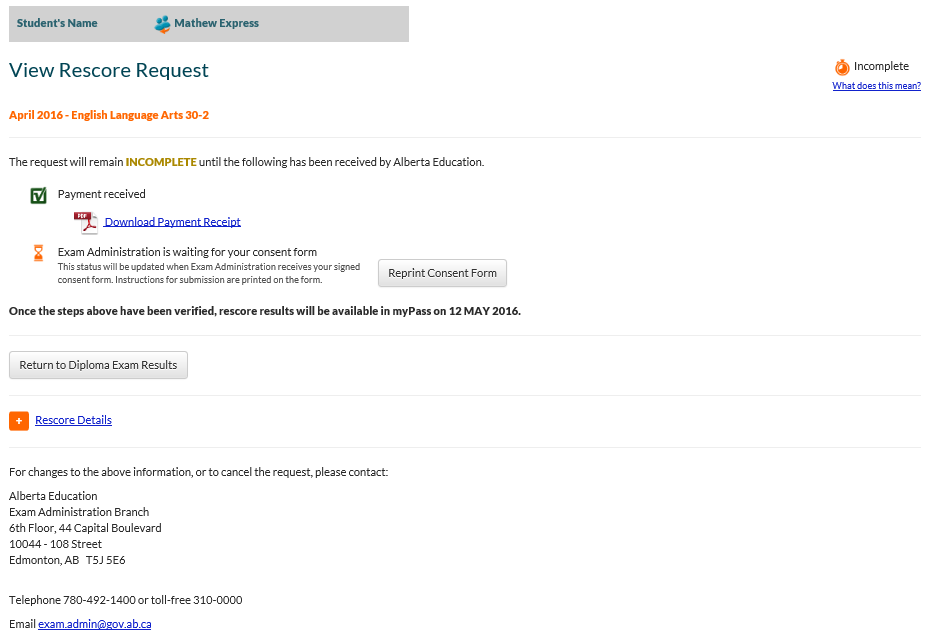Click the INCOMPLETE status word in the notice
The image size is (930, 640).
[x=161, y=162]
